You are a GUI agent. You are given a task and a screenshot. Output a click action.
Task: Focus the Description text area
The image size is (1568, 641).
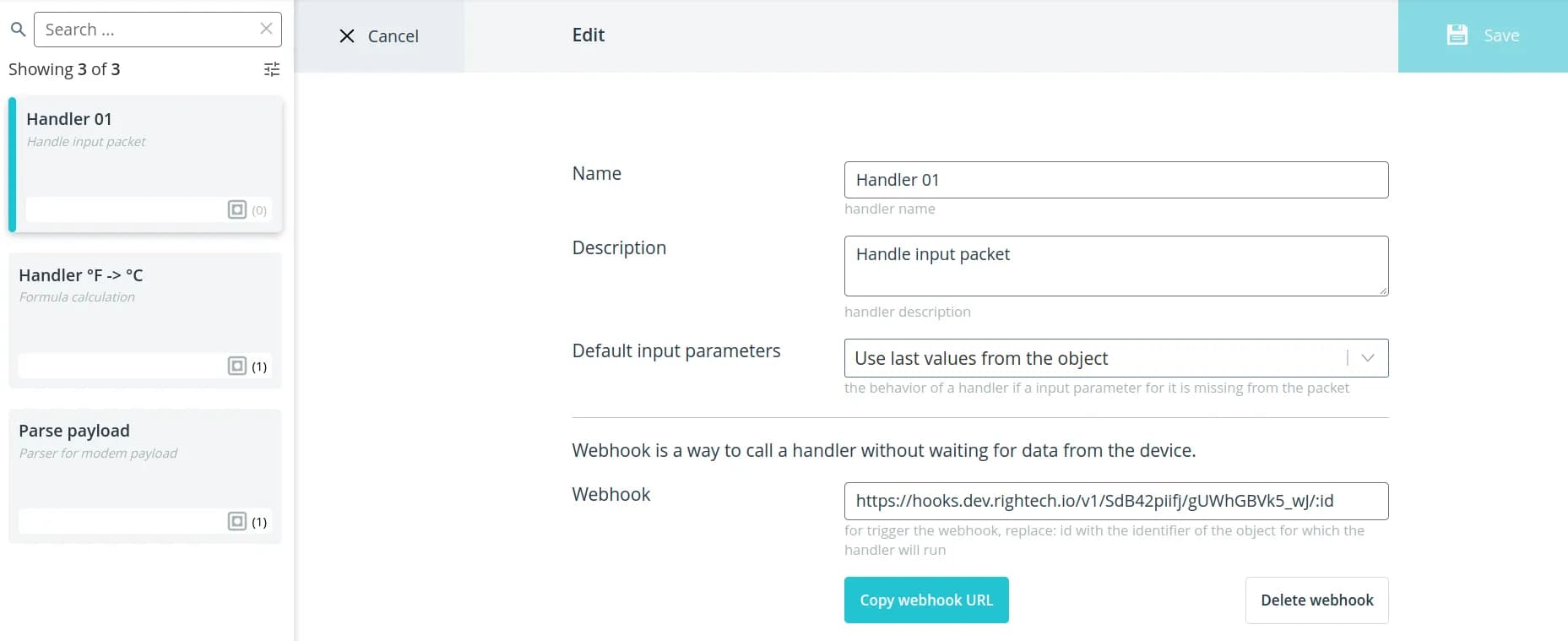[x=1115, y=266]
